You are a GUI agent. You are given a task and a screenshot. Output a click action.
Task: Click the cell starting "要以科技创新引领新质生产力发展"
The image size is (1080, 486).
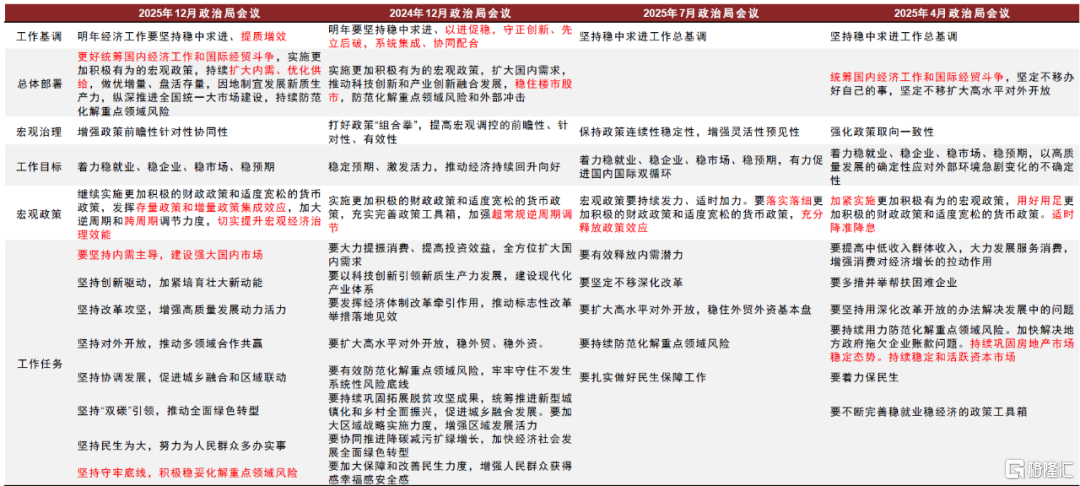coord(448,282)
